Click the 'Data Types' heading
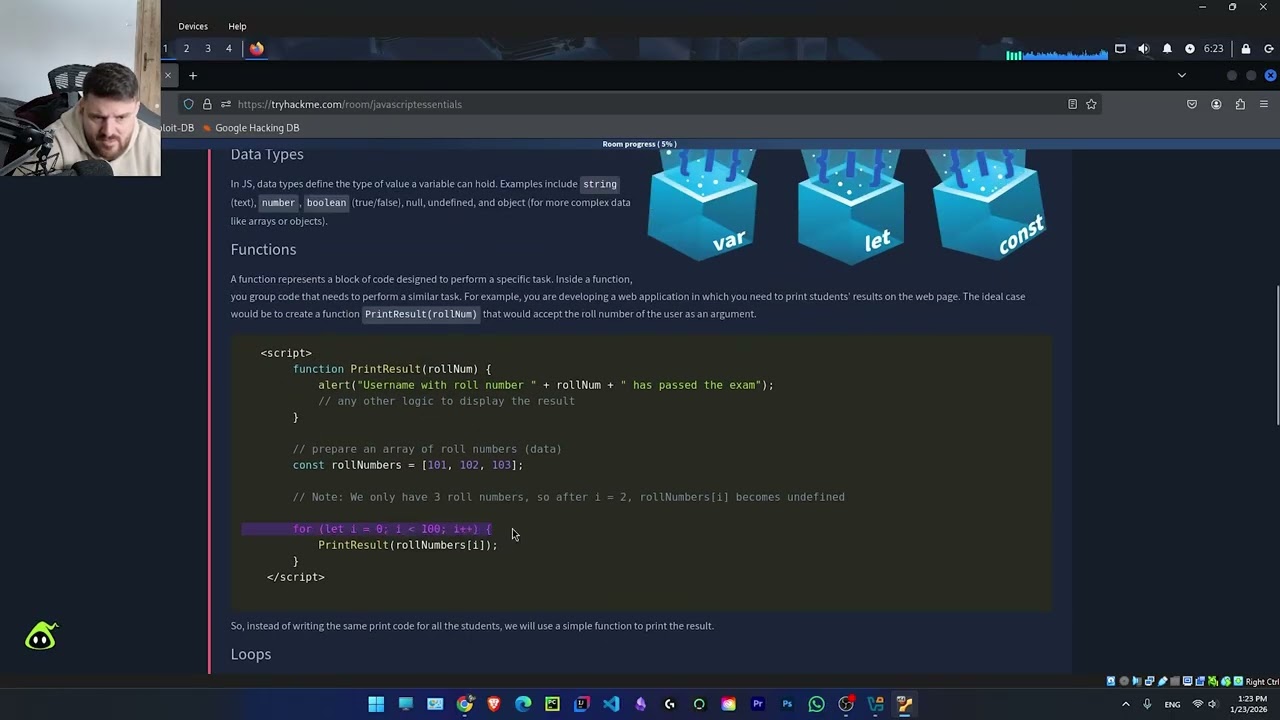Screen dimensions: 1280x720 [267, 154]
